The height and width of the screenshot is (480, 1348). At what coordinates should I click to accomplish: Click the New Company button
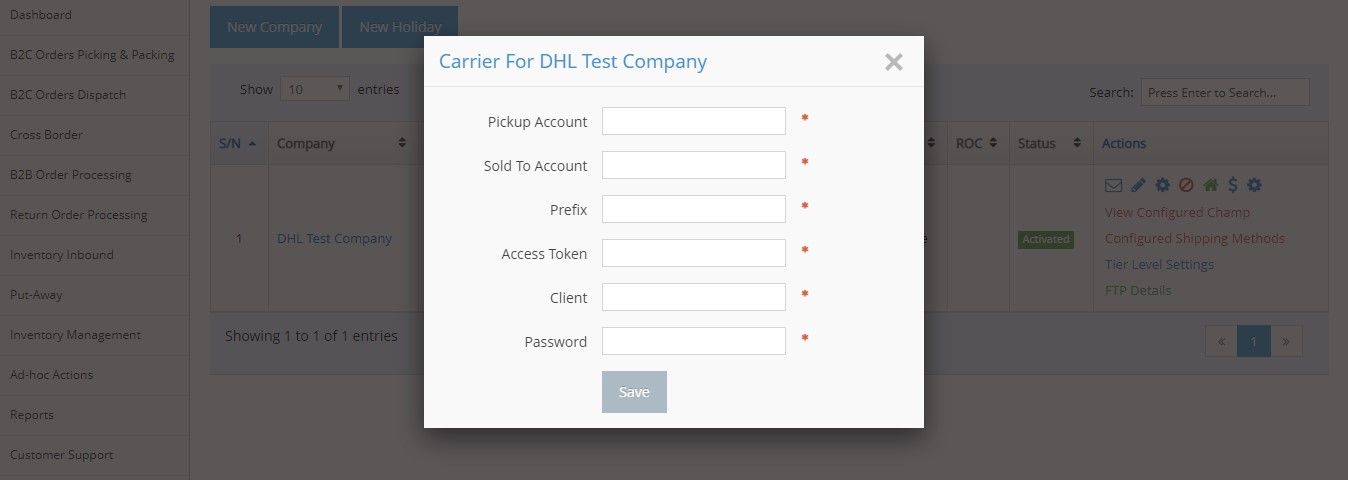[274, 27]
